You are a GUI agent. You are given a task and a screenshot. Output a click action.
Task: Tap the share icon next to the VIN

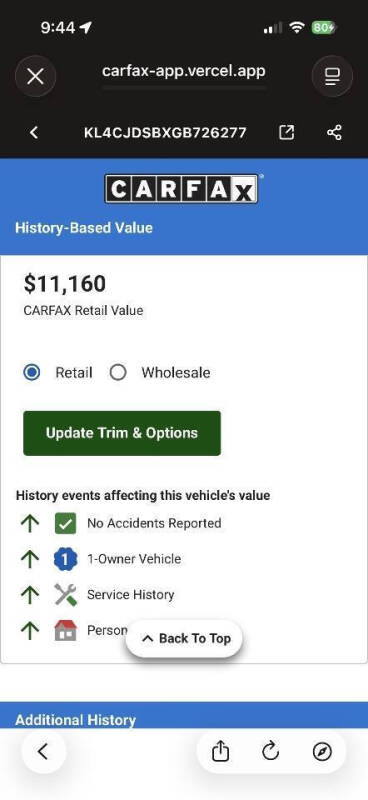[334, 133]
